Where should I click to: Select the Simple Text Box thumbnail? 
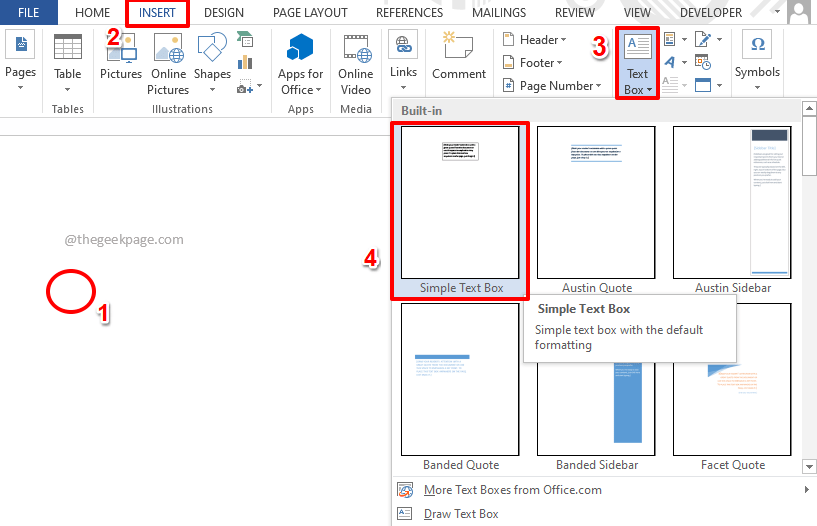460,204
